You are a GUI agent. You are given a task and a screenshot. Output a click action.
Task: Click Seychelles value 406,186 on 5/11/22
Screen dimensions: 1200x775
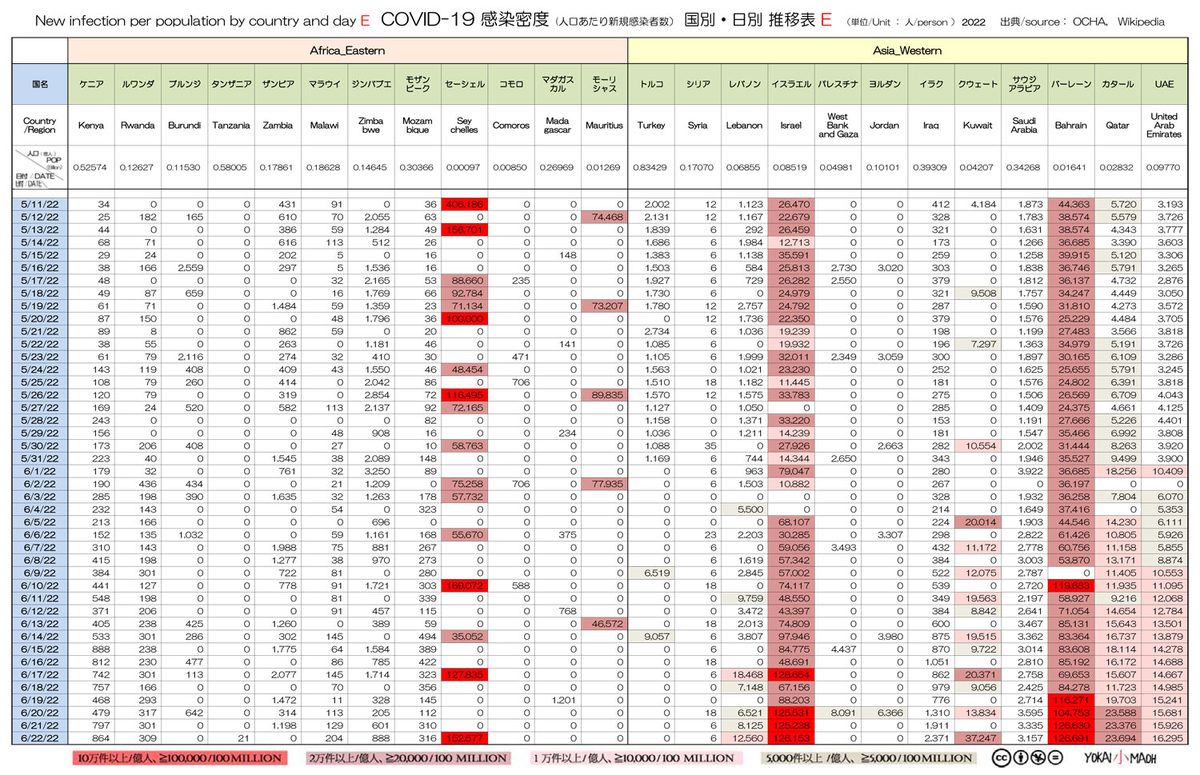(x=464, y=204)
